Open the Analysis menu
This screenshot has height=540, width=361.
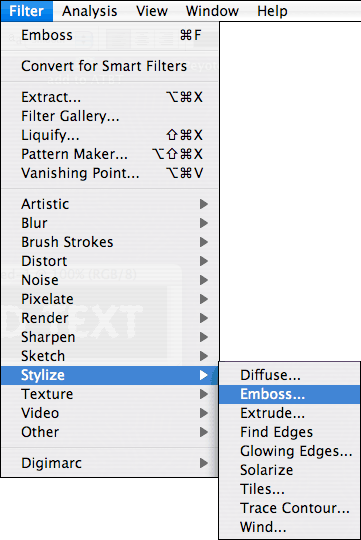90,11
